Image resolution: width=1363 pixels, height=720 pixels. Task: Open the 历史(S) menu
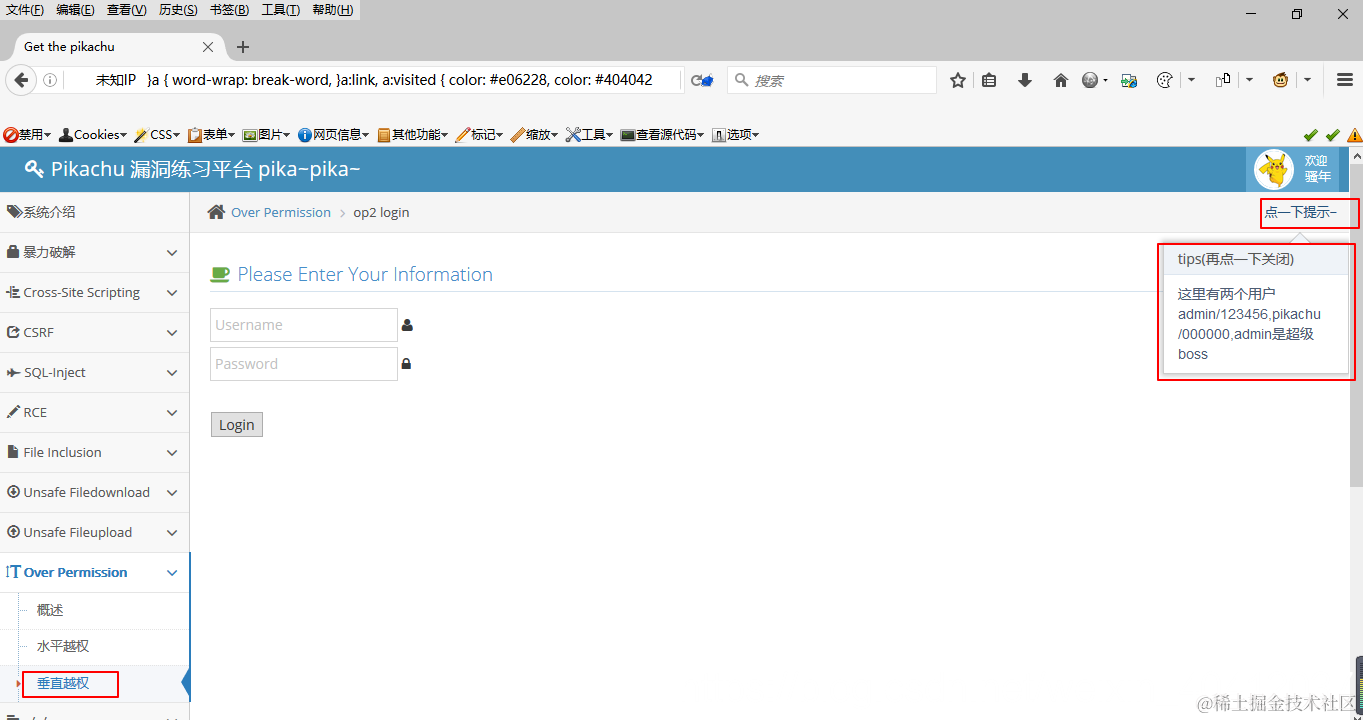point(178,10)
